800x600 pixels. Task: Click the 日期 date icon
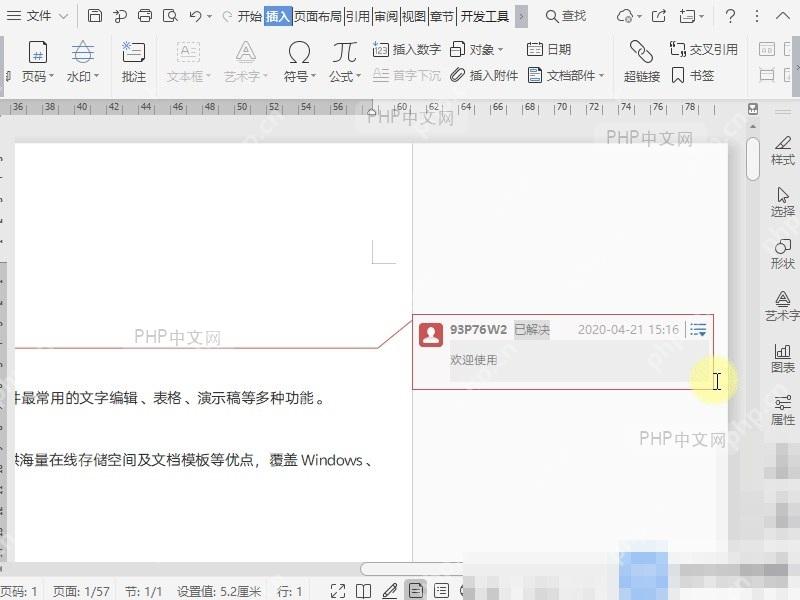[548, 49]
